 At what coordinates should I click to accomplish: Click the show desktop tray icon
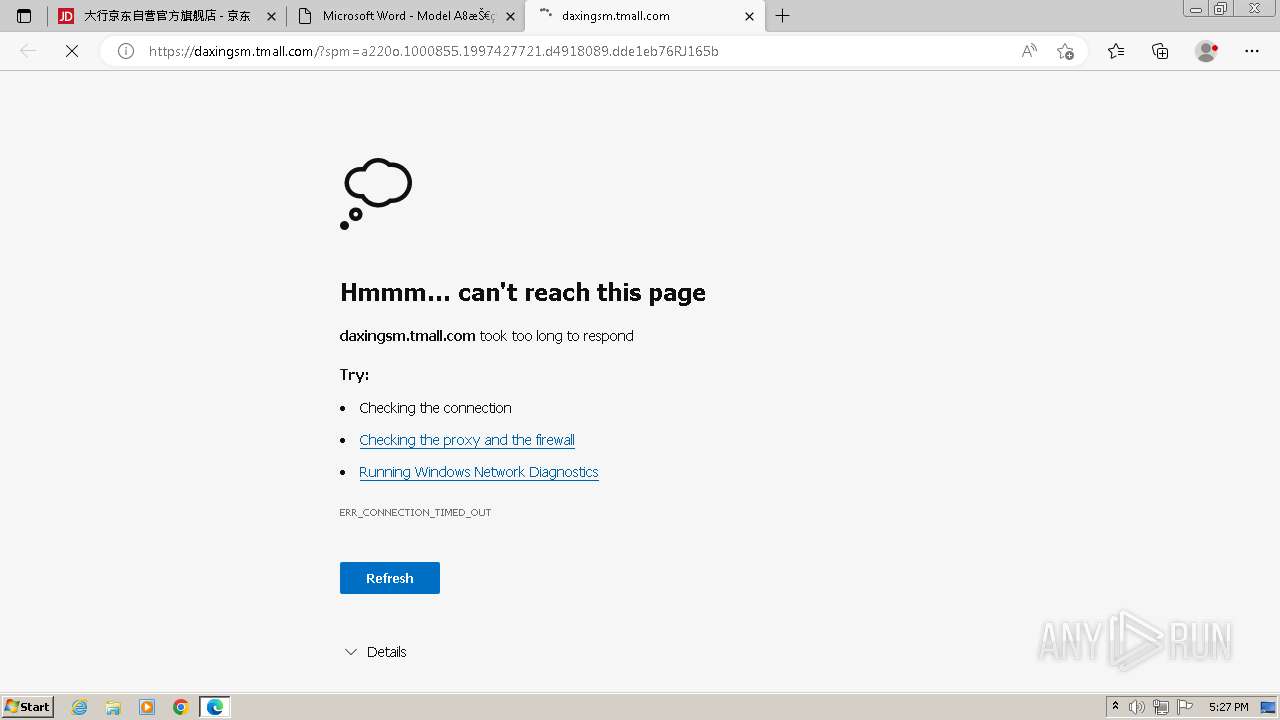point(1268,707)
